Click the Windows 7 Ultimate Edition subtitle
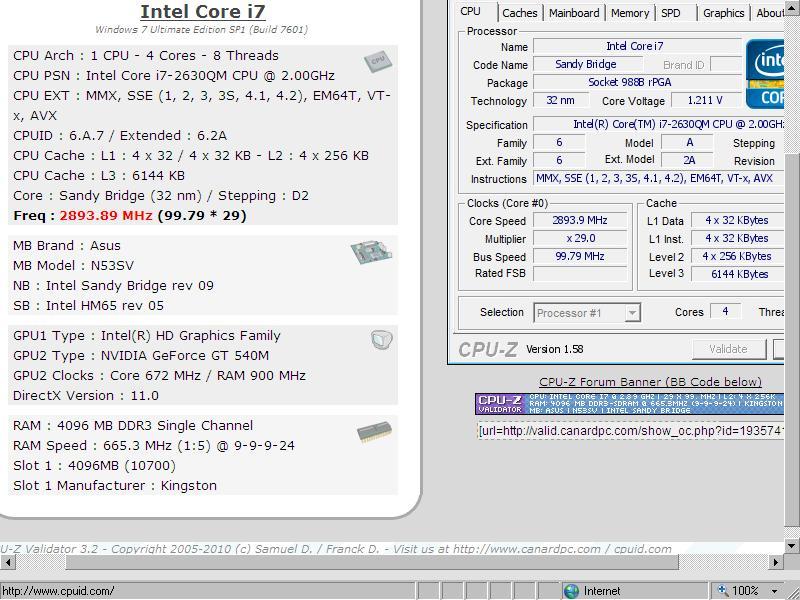This screenshot has height=600, width=800. (202, 30)
